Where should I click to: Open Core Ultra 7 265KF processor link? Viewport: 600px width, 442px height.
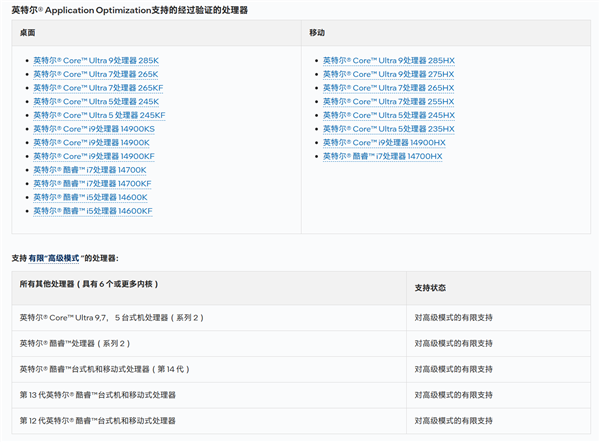click(98, 88)
